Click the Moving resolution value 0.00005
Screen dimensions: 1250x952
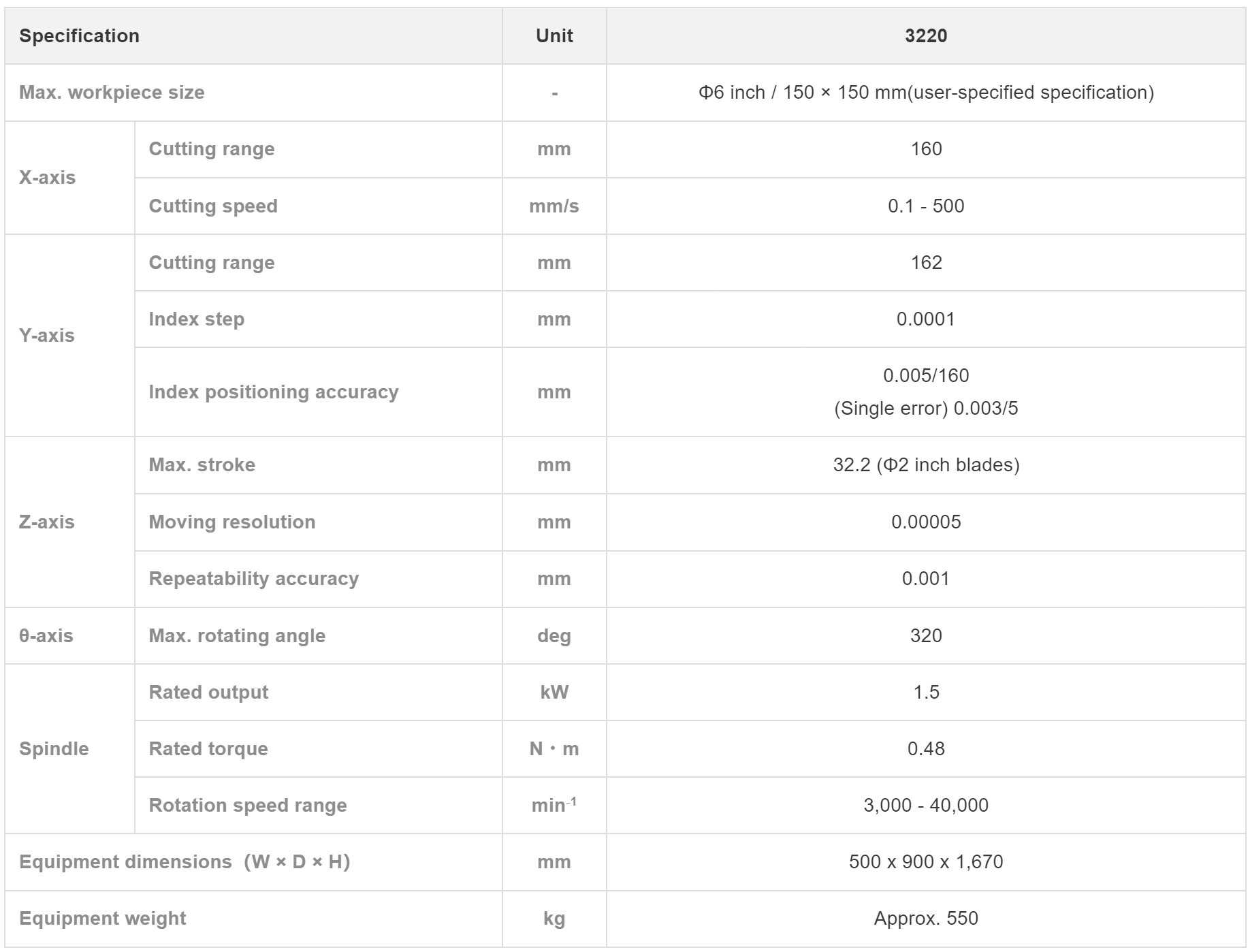926,522
